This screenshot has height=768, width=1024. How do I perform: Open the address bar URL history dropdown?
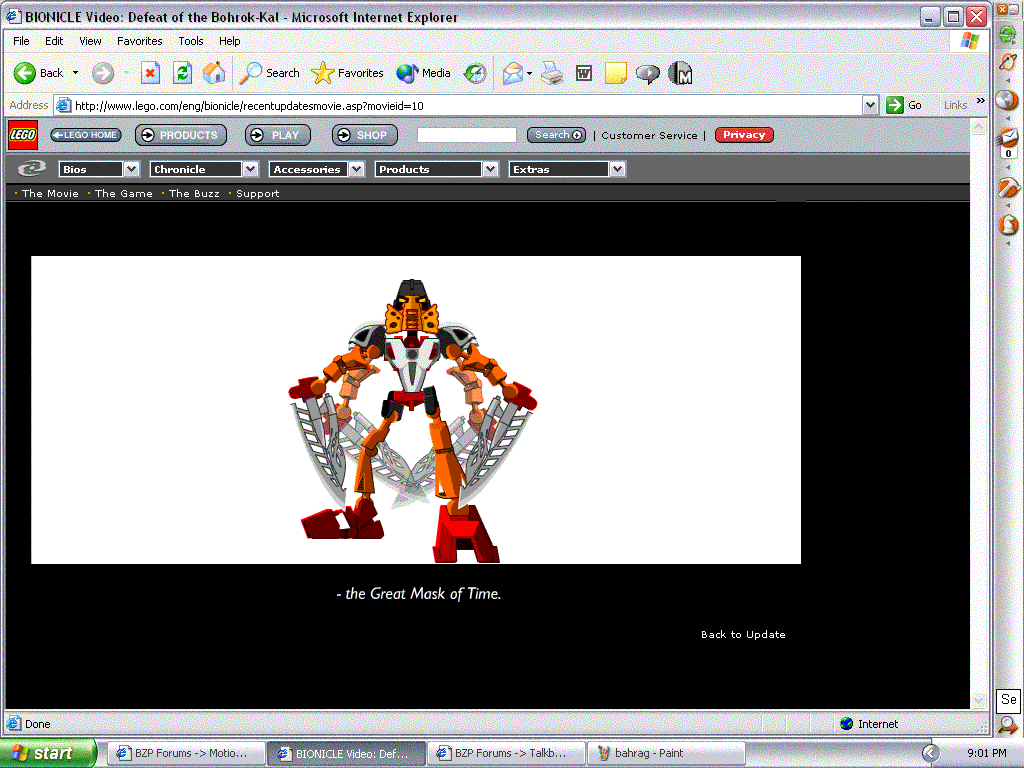(x=869, y=105)
